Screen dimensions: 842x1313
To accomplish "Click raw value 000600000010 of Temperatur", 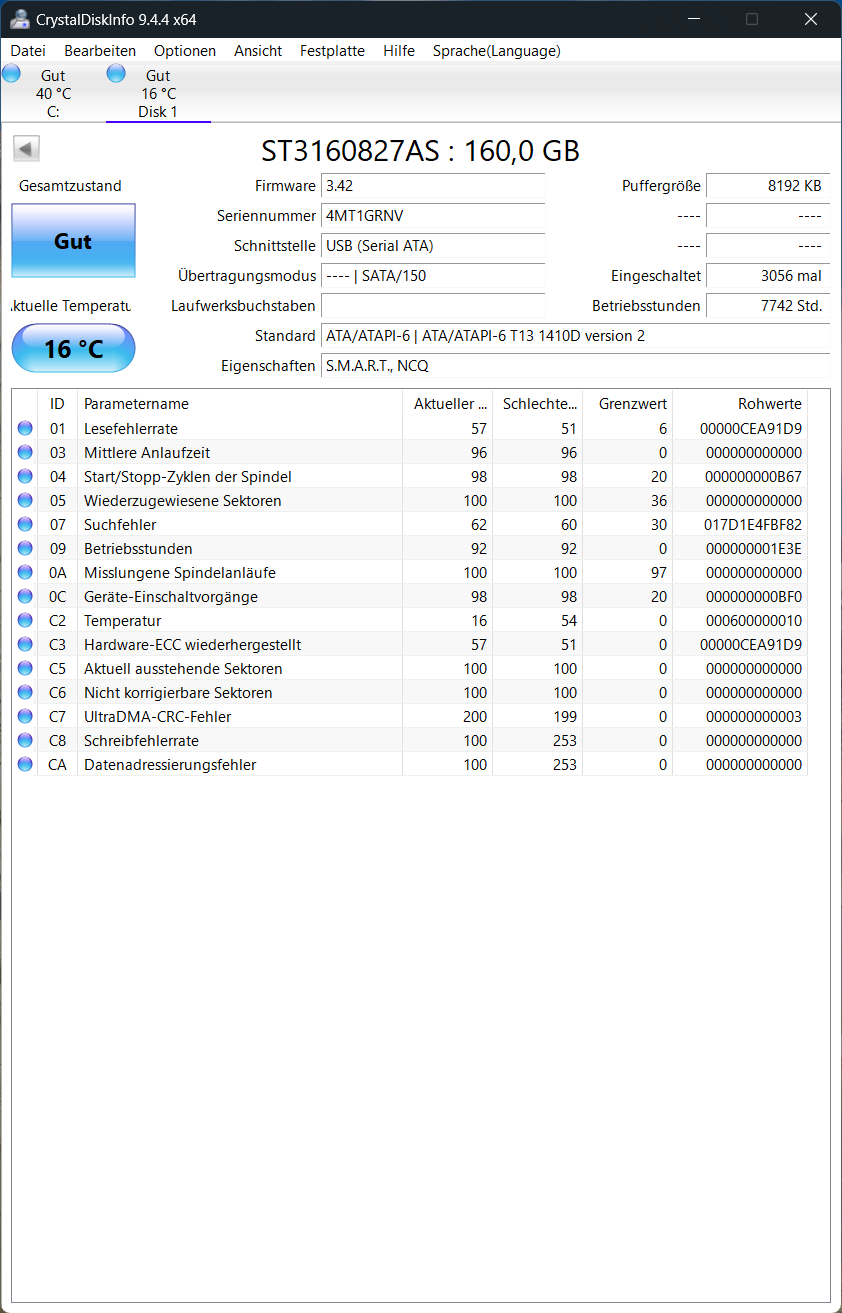I will (753, 621).
